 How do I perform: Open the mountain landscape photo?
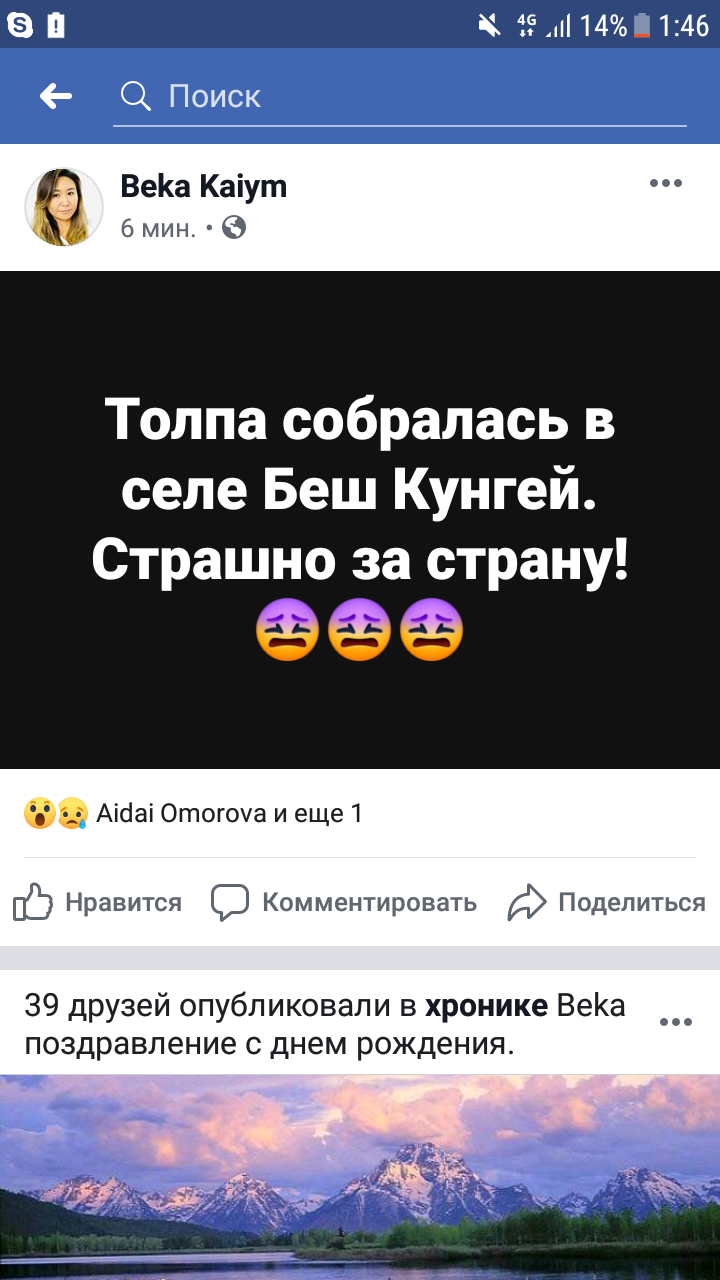pyautogui.click(x=360, y=1178)
